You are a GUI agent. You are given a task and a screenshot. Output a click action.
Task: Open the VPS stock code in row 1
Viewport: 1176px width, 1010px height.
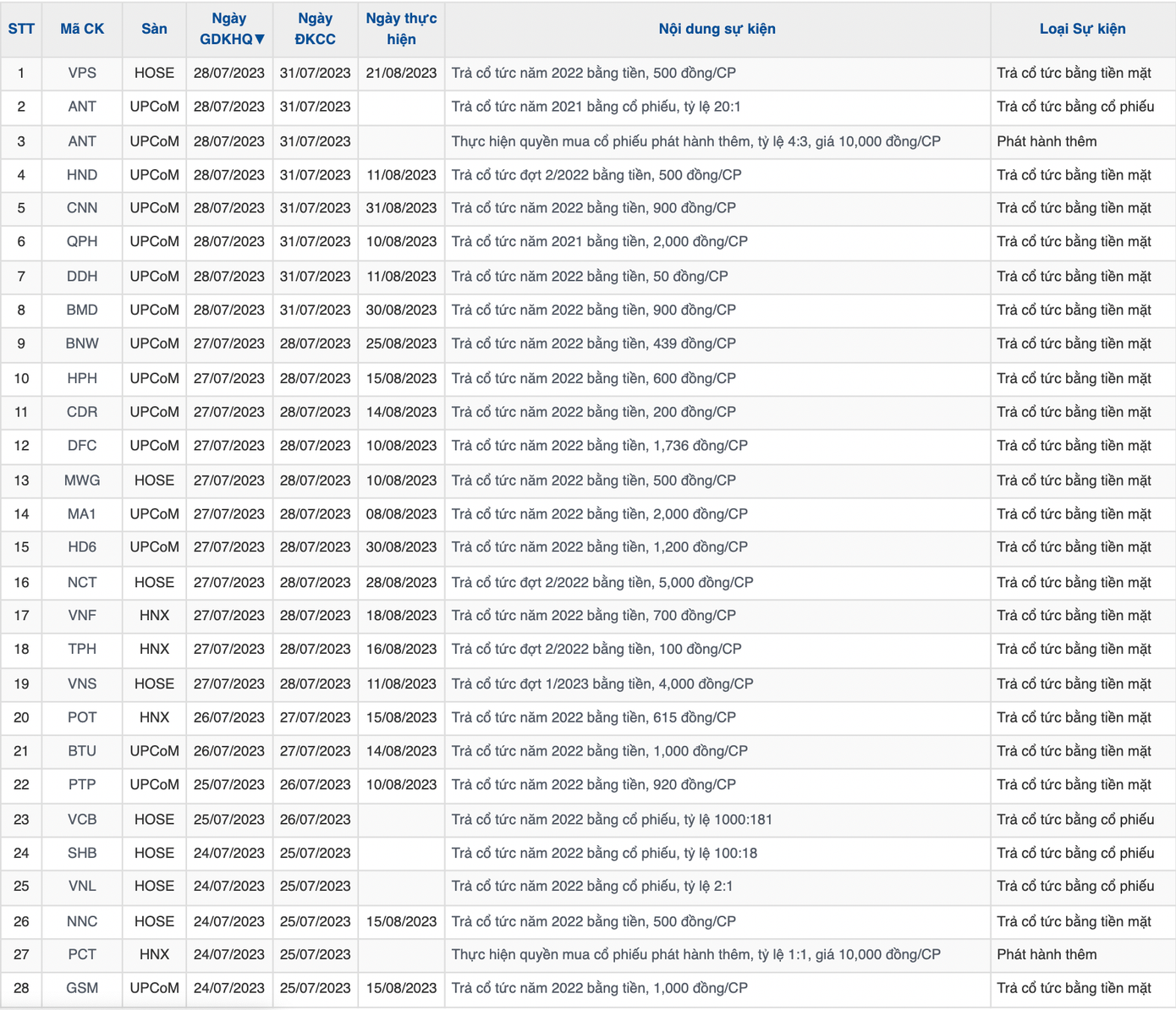click(82, 73)
